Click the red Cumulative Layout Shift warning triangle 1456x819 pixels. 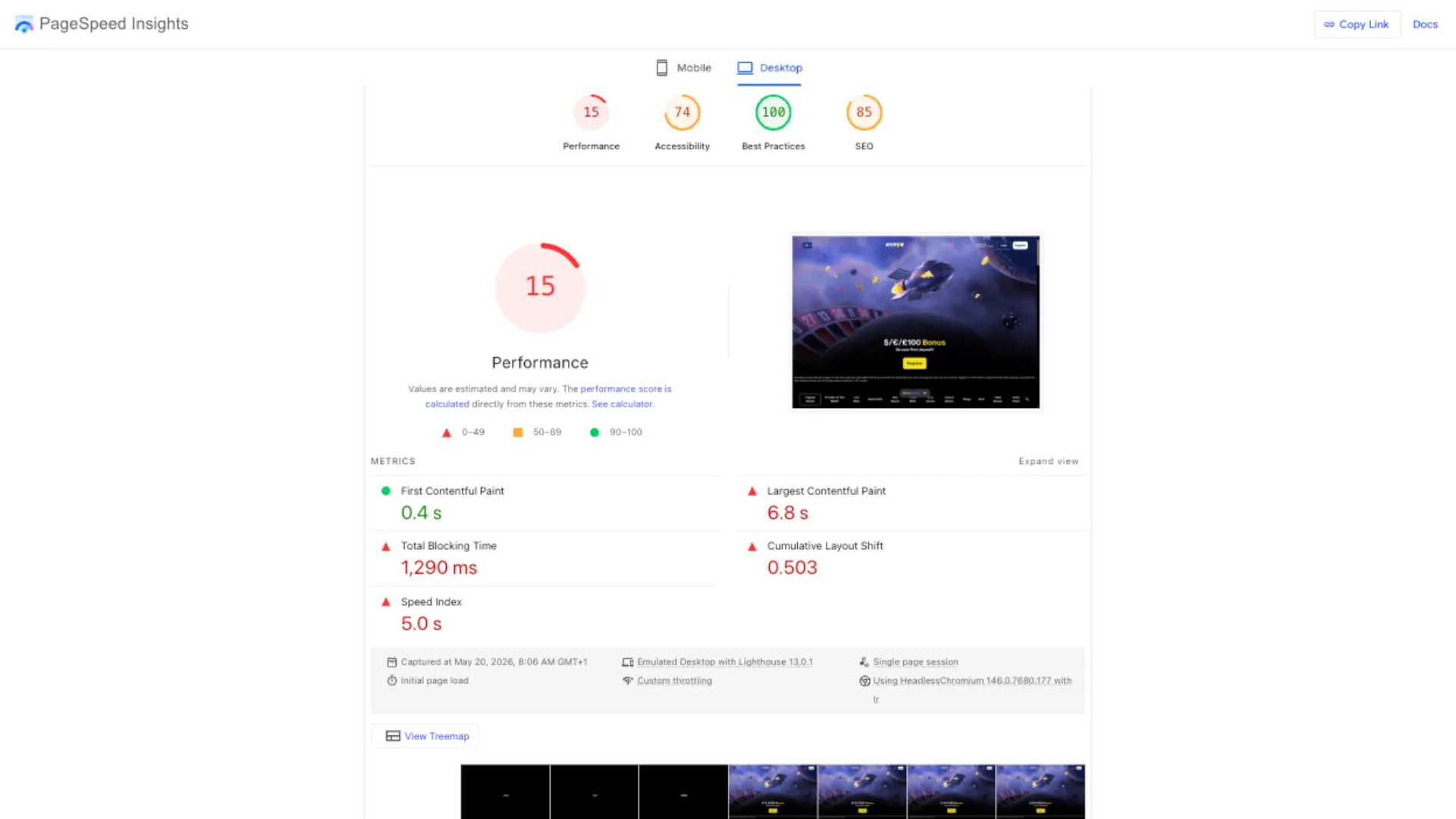(752, 547)
